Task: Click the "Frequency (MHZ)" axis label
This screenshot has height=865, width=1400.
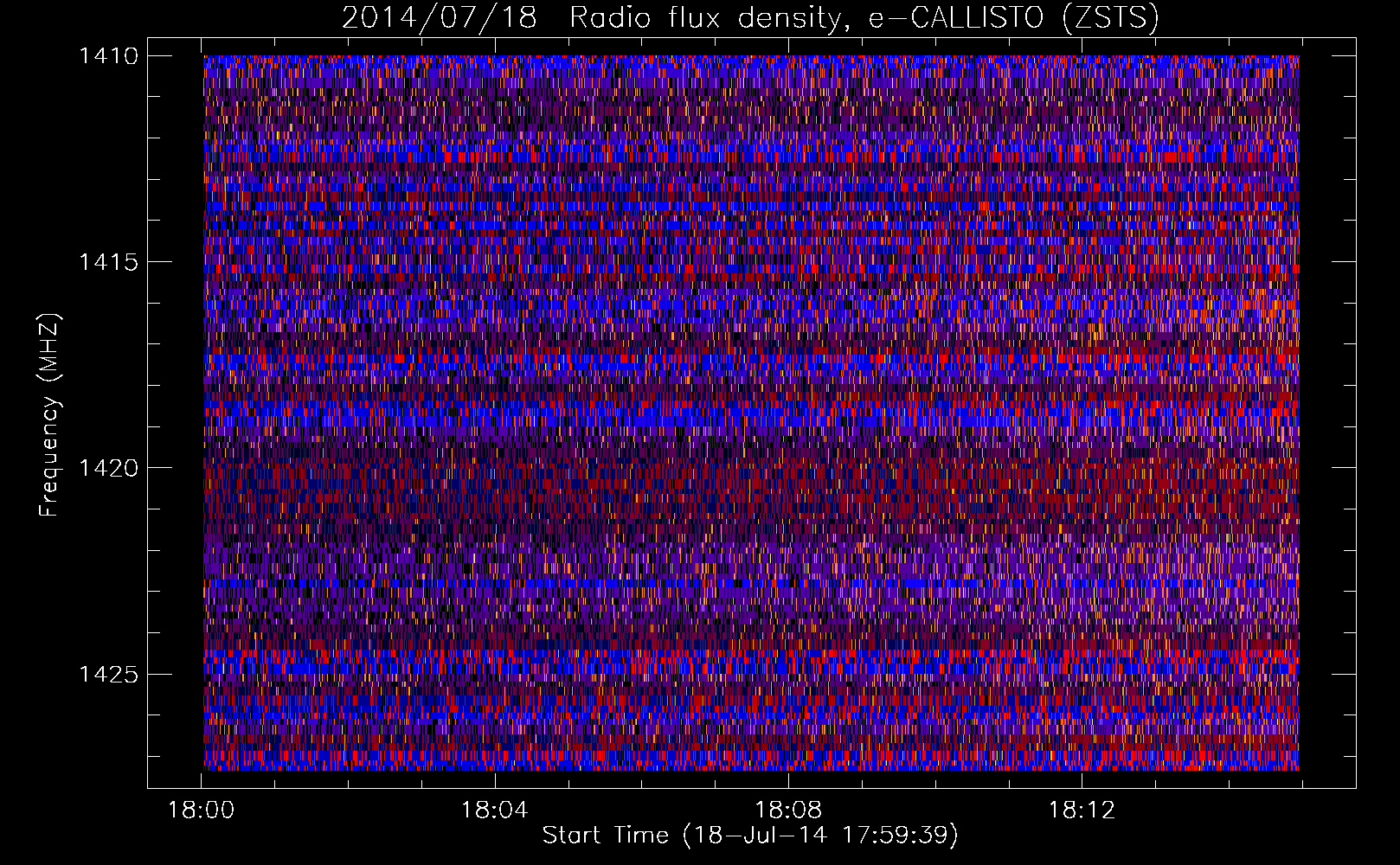Action: coord(50,415)
